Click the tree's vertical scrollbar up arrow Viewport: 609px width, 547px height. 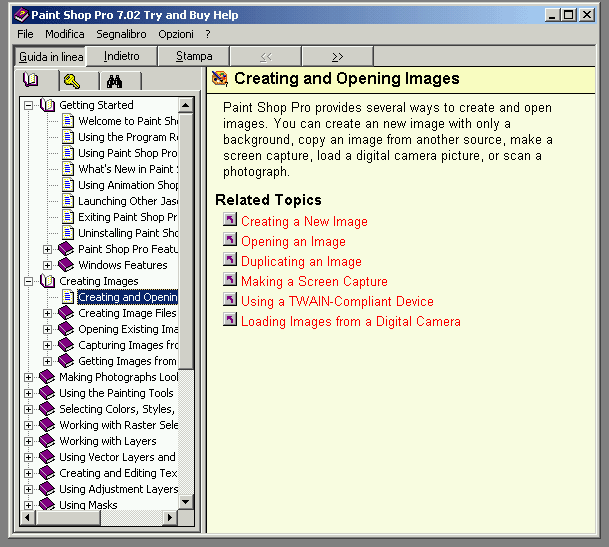[186, 105]
